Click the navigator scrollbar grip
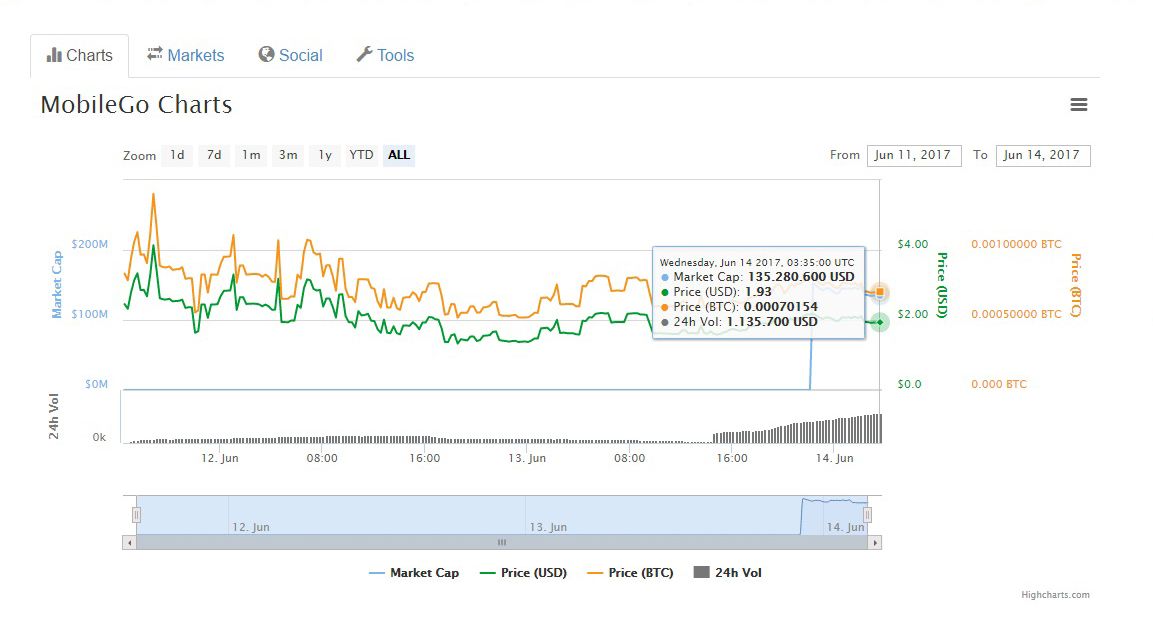Image resolution: width=1153 pixels, height=621 pixels. pos(501,543)
